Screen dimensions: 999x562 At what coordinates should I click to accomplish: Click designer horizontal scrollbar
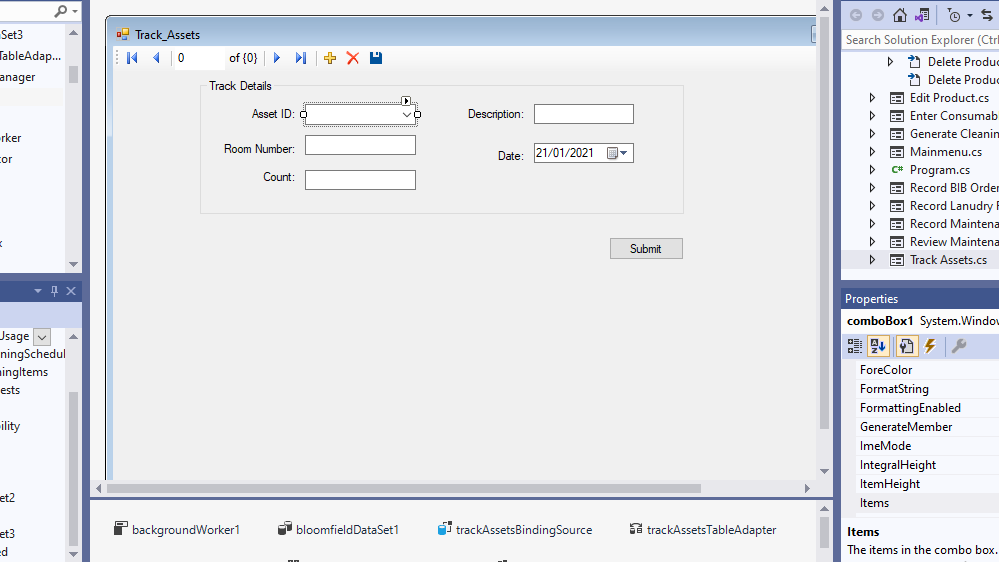tap(404, 488)
